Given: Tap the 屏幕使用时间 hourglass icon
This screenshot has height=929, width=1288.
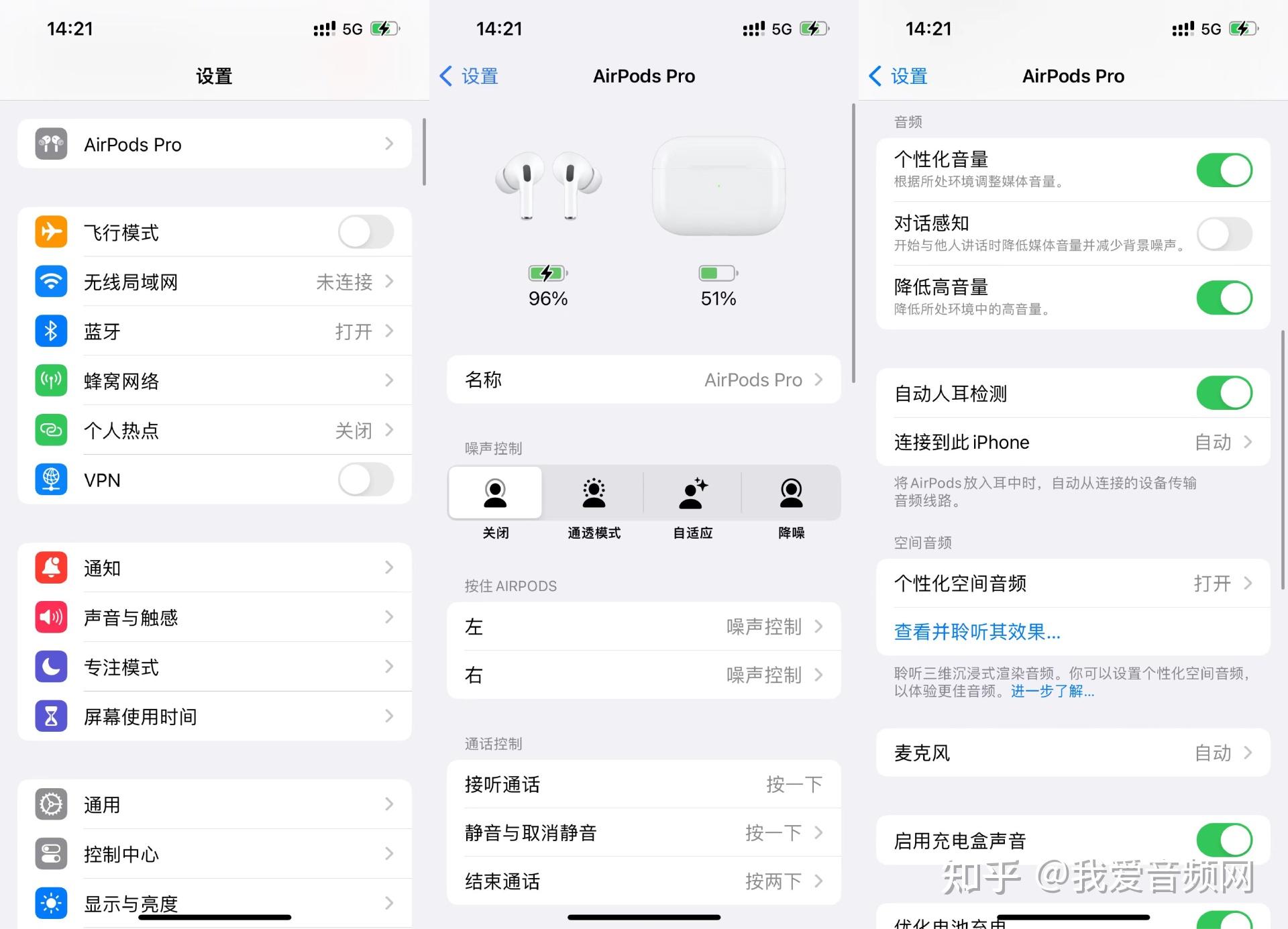Looking at the screenshot, I should point(50,716).
